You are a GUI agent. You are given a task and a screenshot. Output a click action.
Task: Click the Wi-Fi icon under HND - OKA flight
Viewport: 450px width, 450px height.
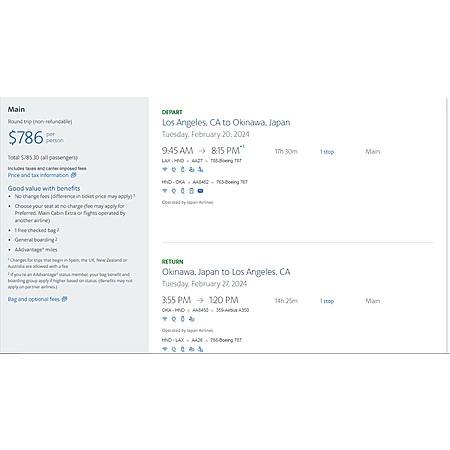coord(165,191)
